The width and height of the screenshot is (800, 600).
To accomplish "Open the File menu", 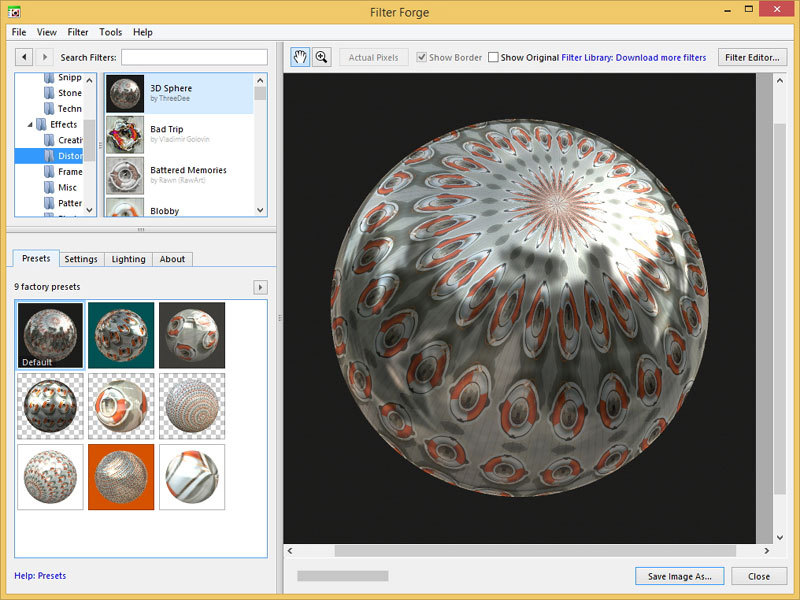I will [x=19, y=32].
